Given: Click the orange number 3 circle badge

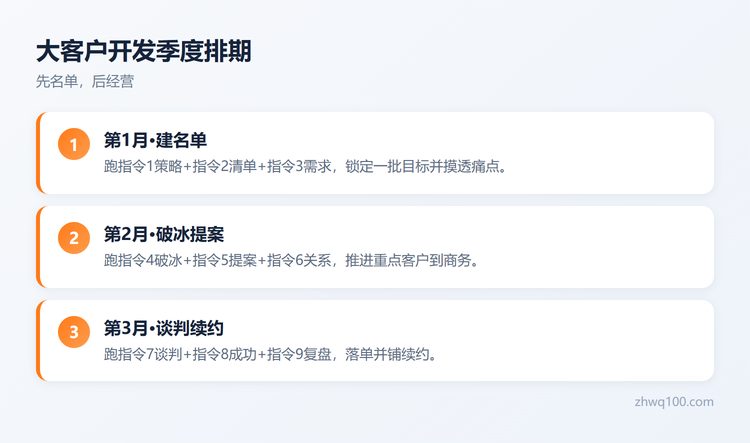Looking at the screenshot, I should 74,332.
